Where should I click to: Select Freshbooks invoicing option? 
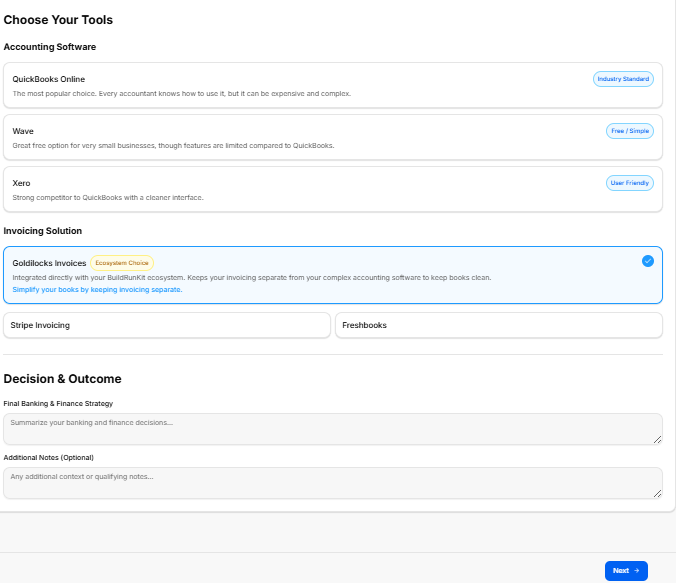[x=499, y=325]
